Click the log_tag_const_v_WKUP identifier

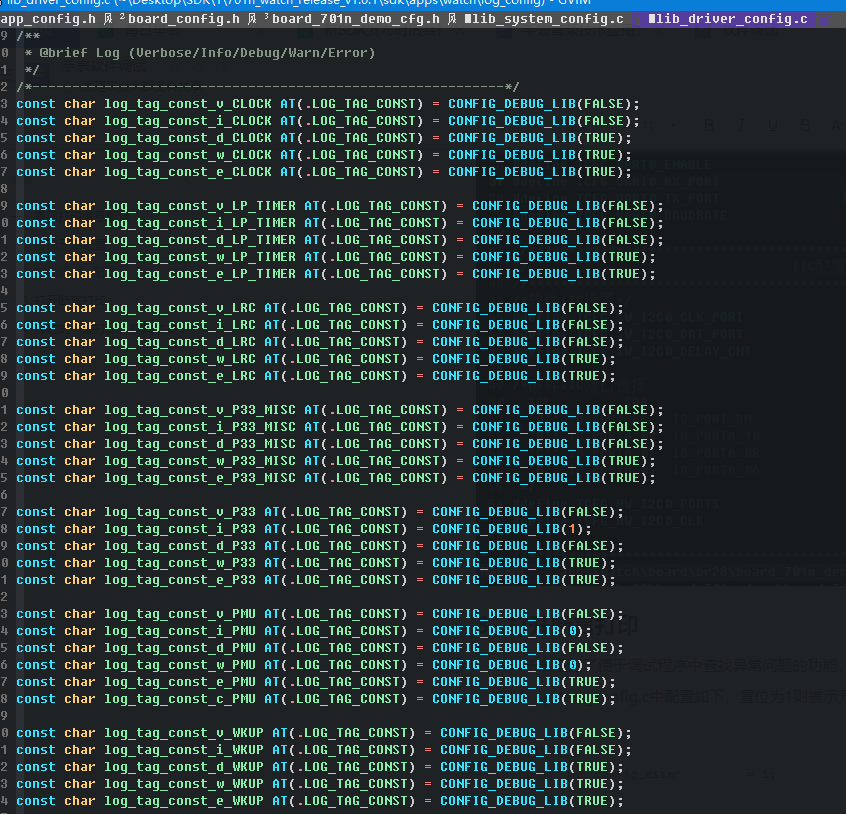pos(184,733)
